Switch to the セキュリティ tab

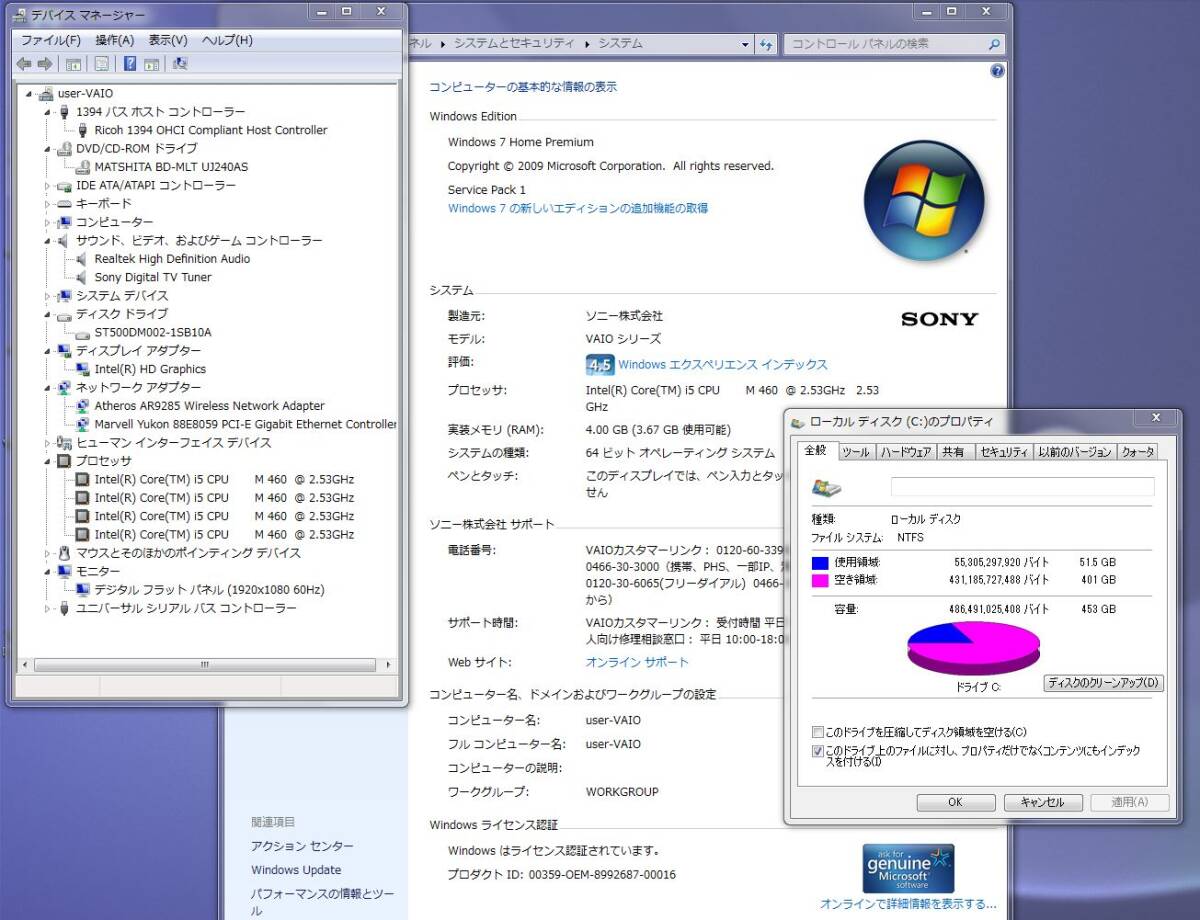pos(1004,452)
